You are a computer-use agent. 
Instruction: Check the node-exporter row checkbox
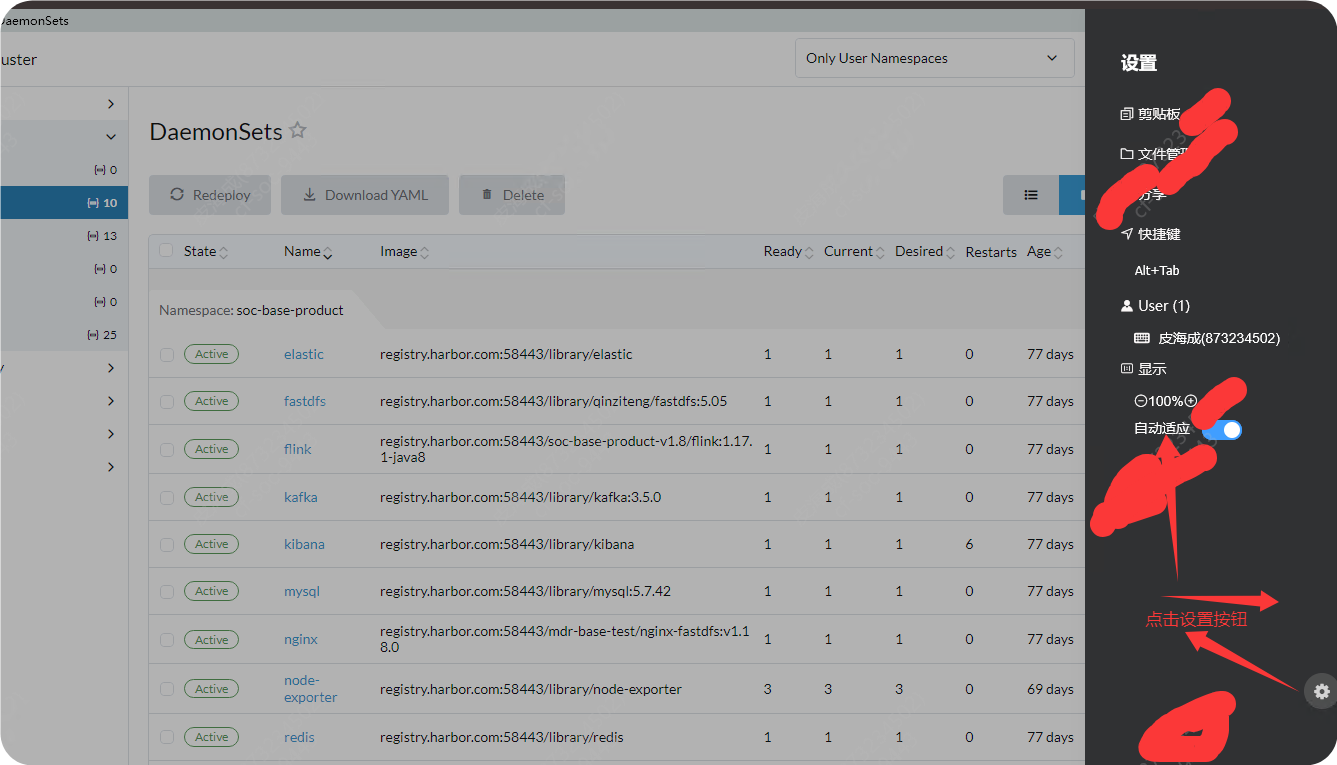point(167,689)
